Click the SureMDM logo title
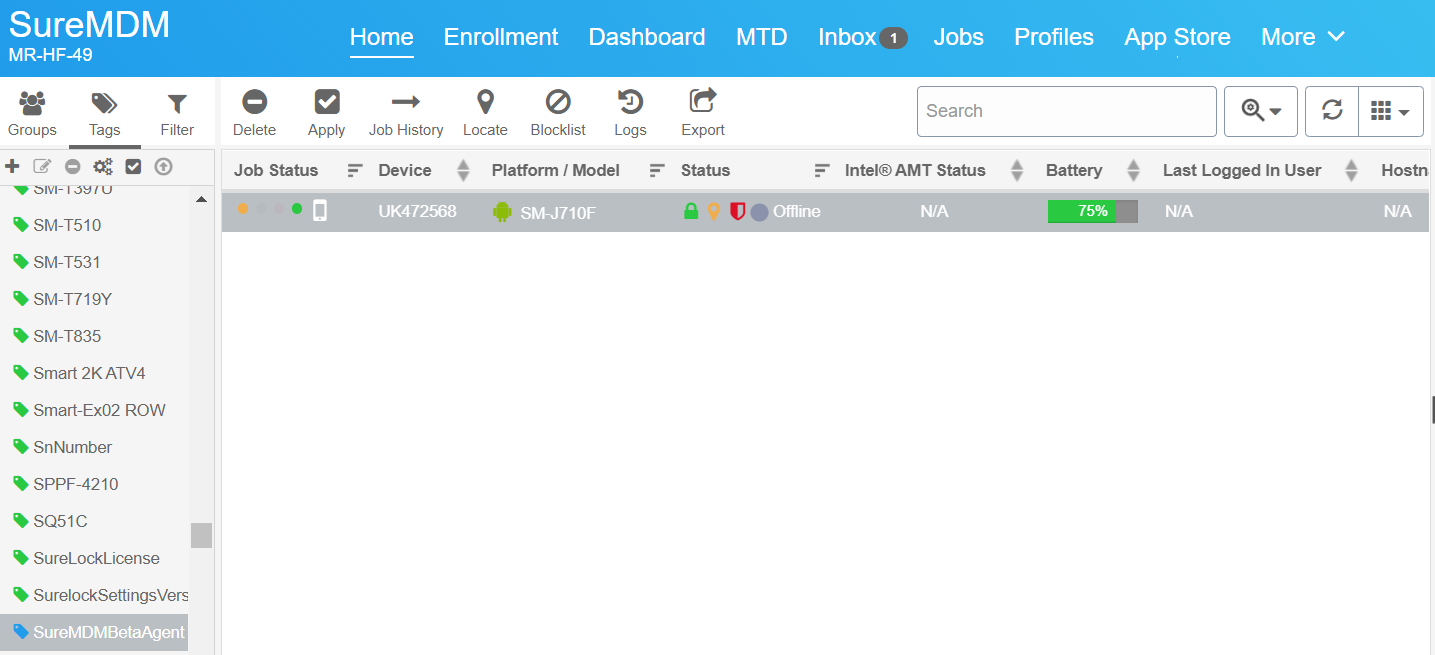This screenshot has width=1435, height=655. coord(90,25)
